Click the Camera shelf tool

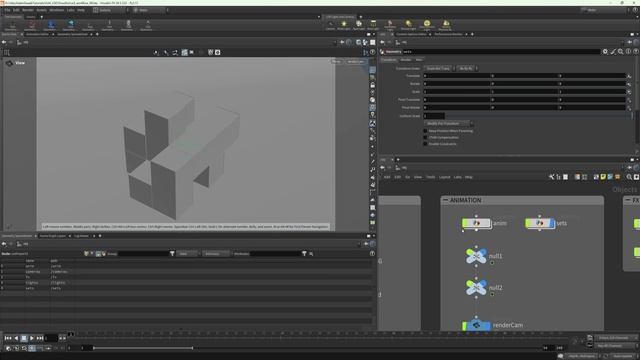330,25
